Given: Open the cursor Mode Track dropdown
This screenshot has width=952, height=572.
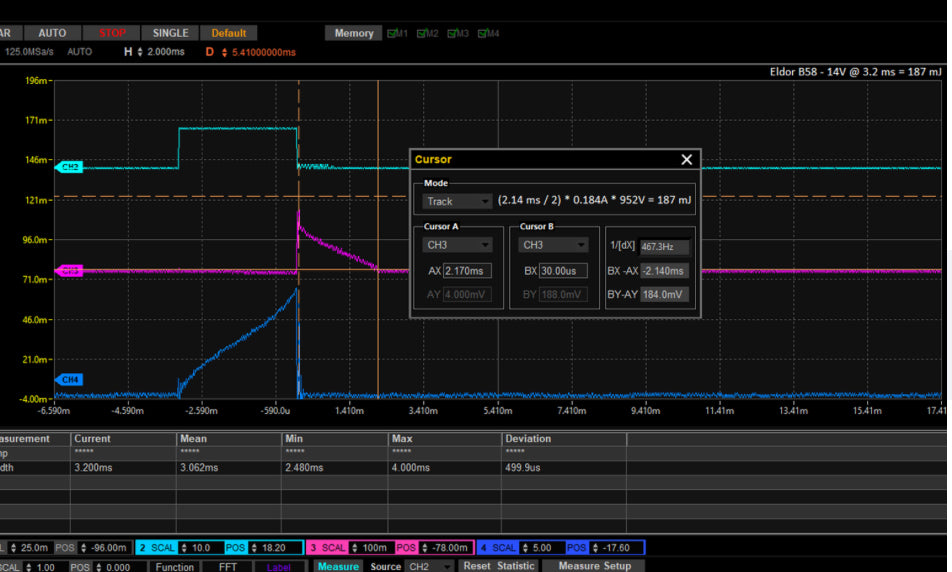Looking at the screenshot, I should tap(457, 201).
